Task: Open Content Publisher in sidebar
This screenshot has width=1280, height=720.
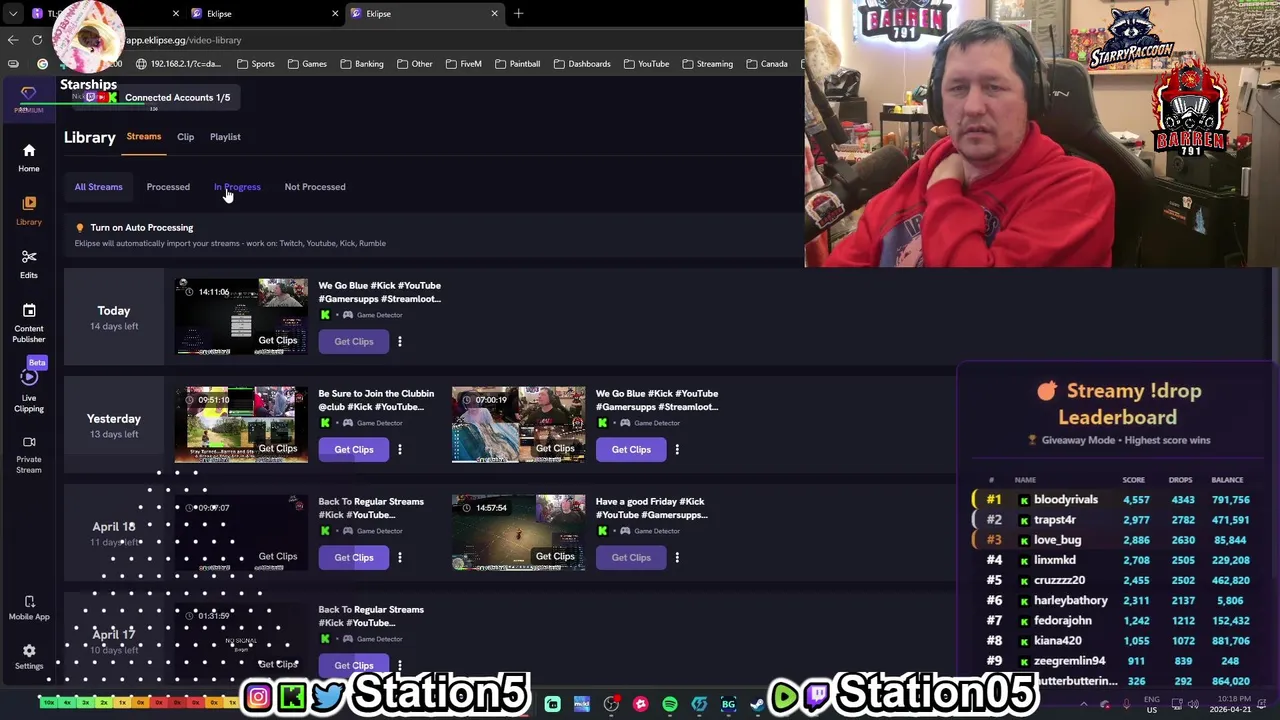Action: tap(29, 324)
